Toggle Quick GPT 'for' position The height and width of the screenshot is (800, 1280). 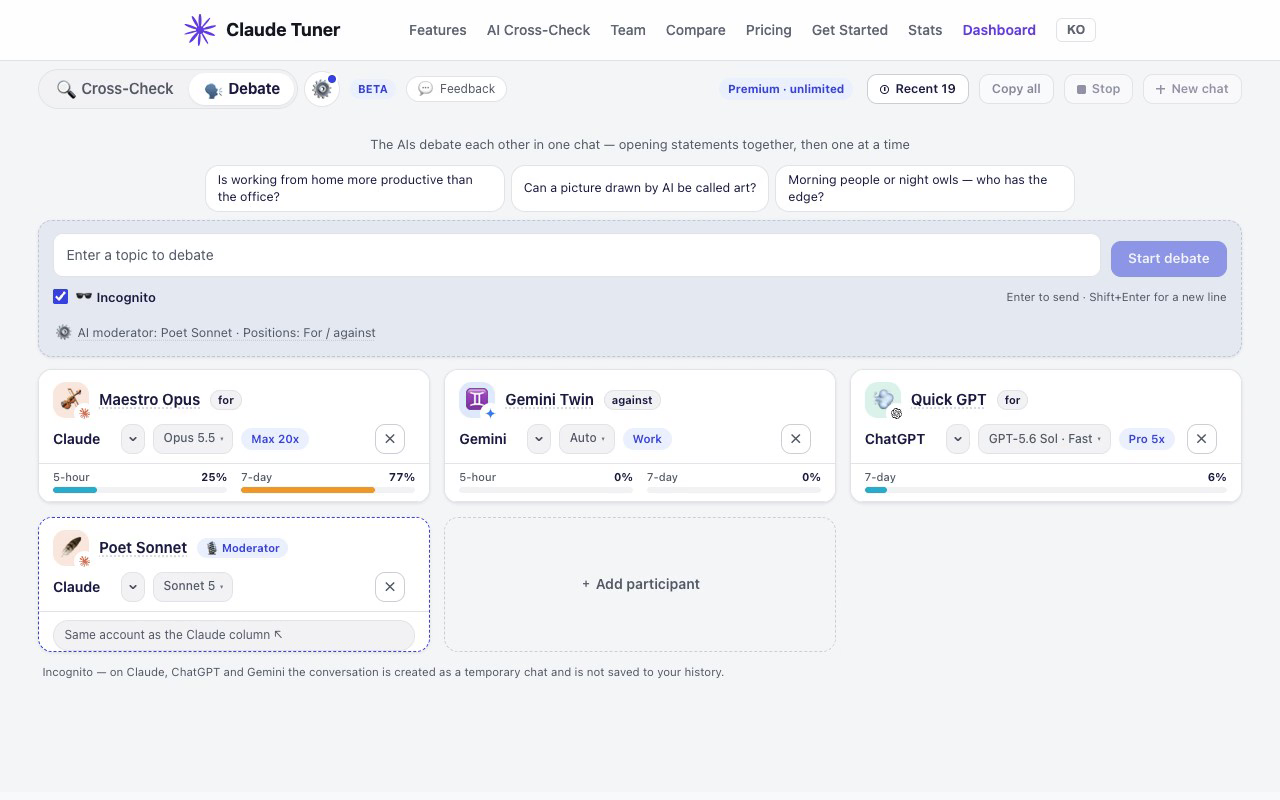click(1012, 400)
